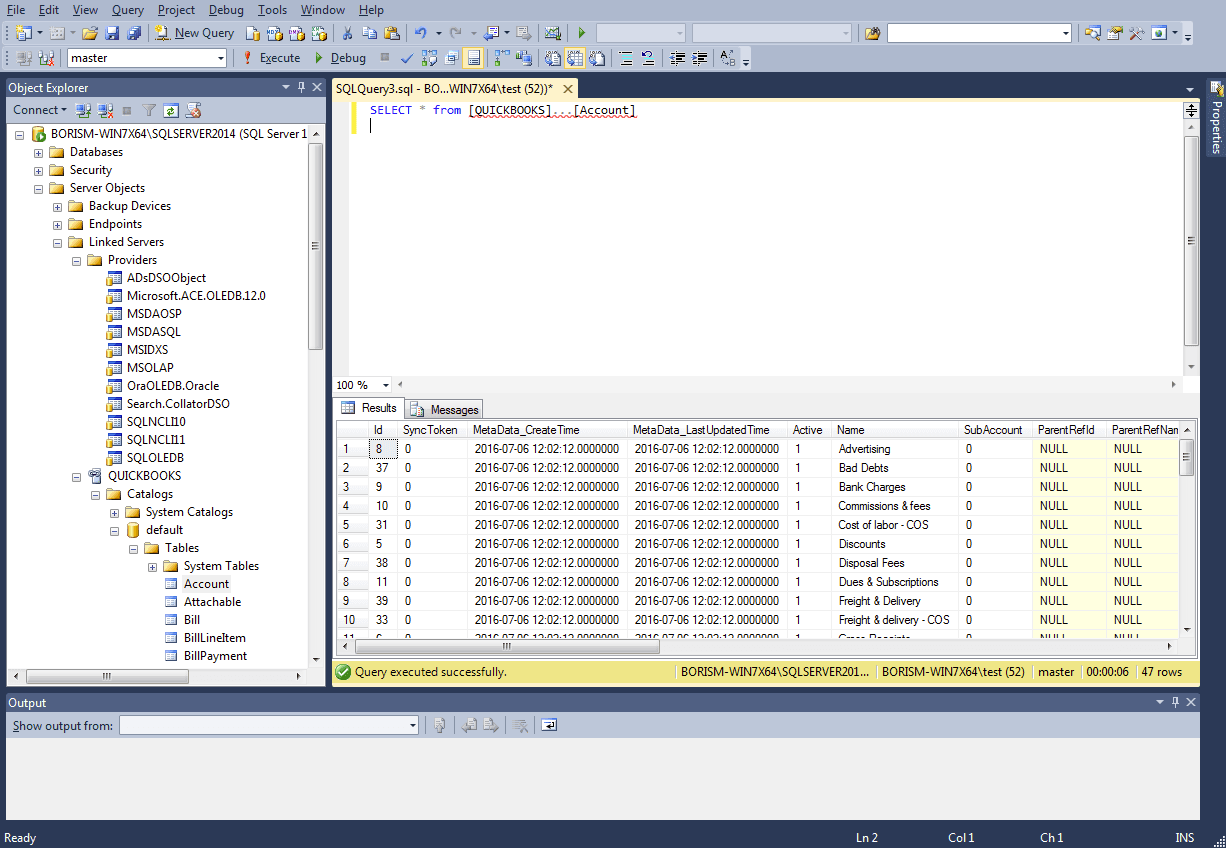Select the BillPayment table node
1226x848 pixels.
point(215,656)
